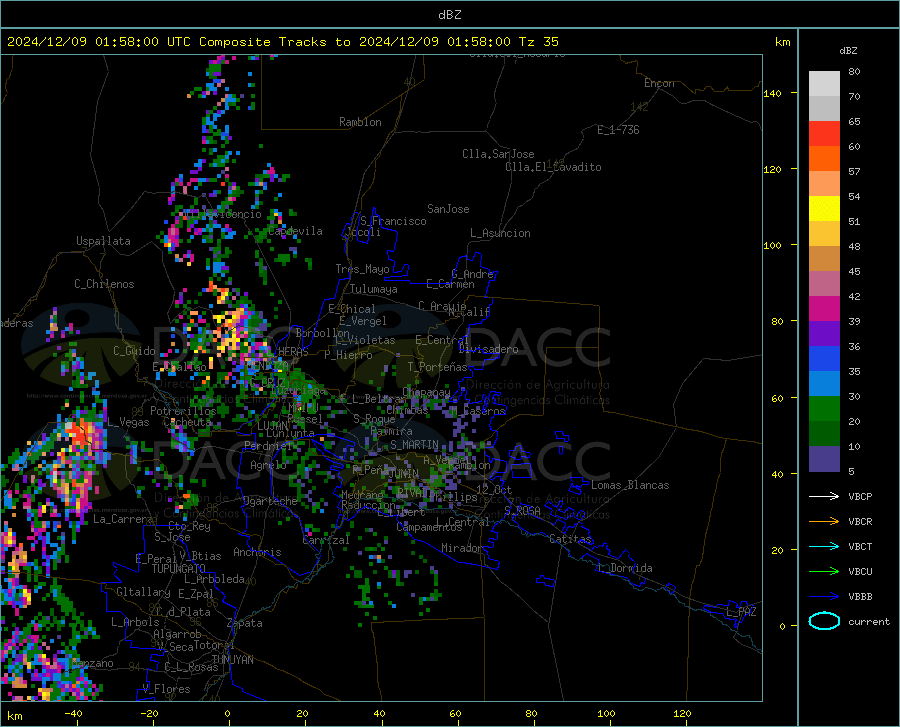Click the E_Vergel map label
Image resolution: width=900 pixels, height=727 pixels.
click(363, 321)
